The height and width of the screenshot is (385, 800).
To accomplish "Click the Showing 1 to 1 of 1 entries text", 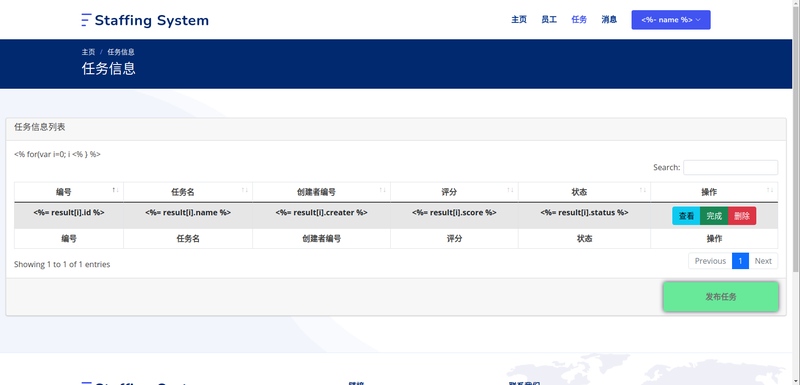I will pyautogui.click(x=62, y=264).
